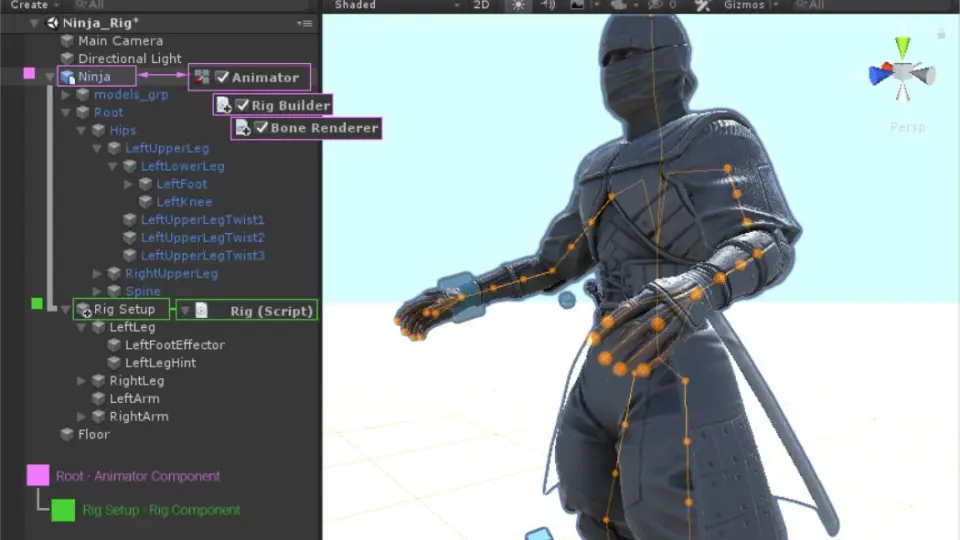This screenshot has height=540, width=960.
Task: Uncheck the Animator component checkbox
Action: click(222, 77)
